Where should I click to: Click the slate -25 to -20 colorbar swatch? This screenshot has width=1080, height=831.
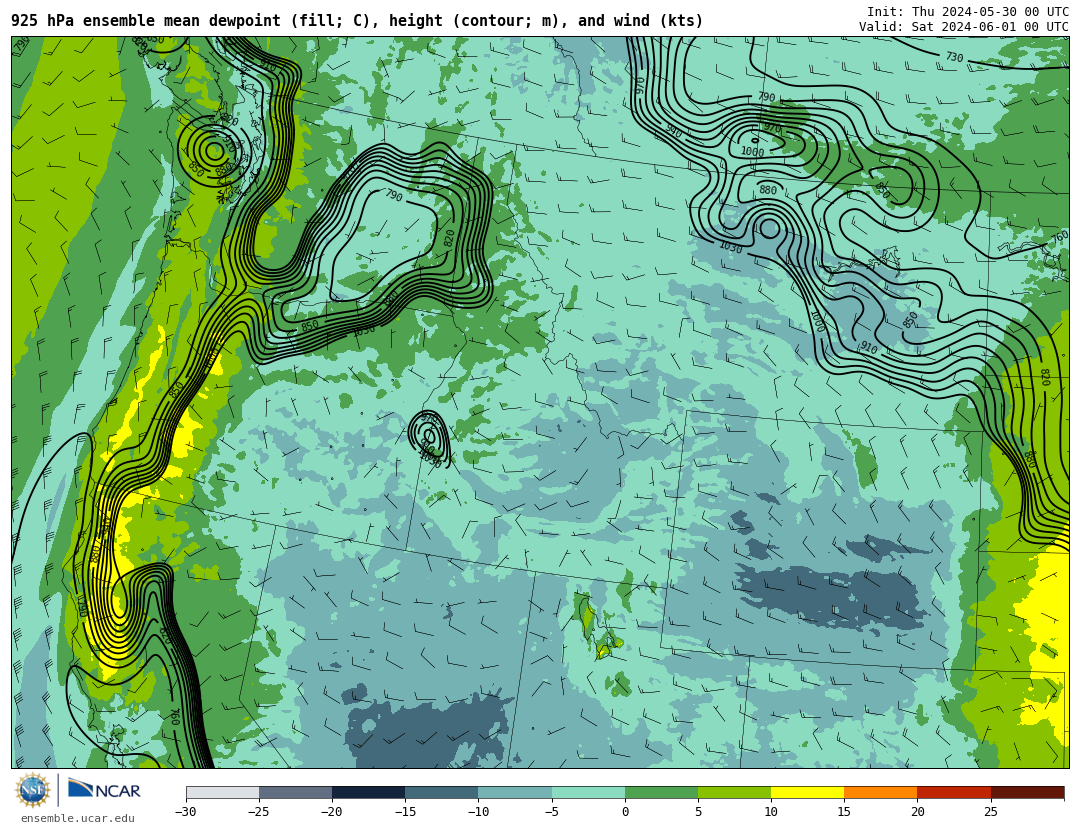pyautogui.click(x=295, y=792)
